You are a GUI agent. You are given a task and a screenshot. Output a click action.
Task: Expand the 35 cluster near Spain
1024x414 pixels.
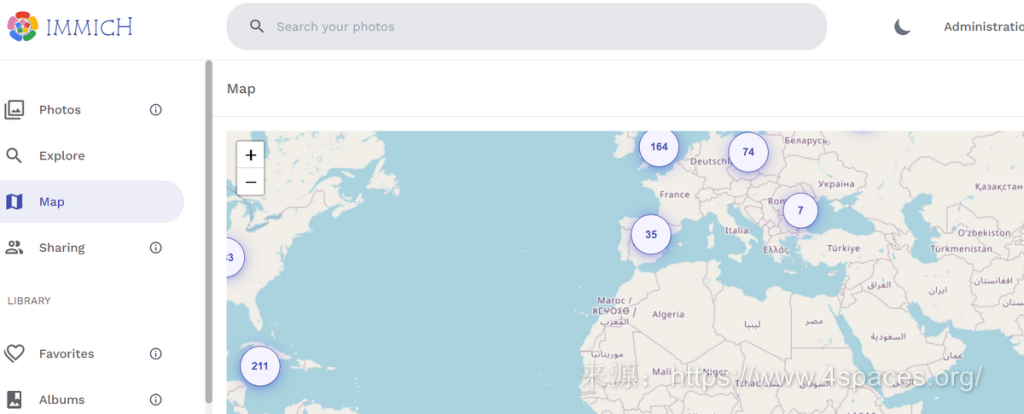coord(651,235)
